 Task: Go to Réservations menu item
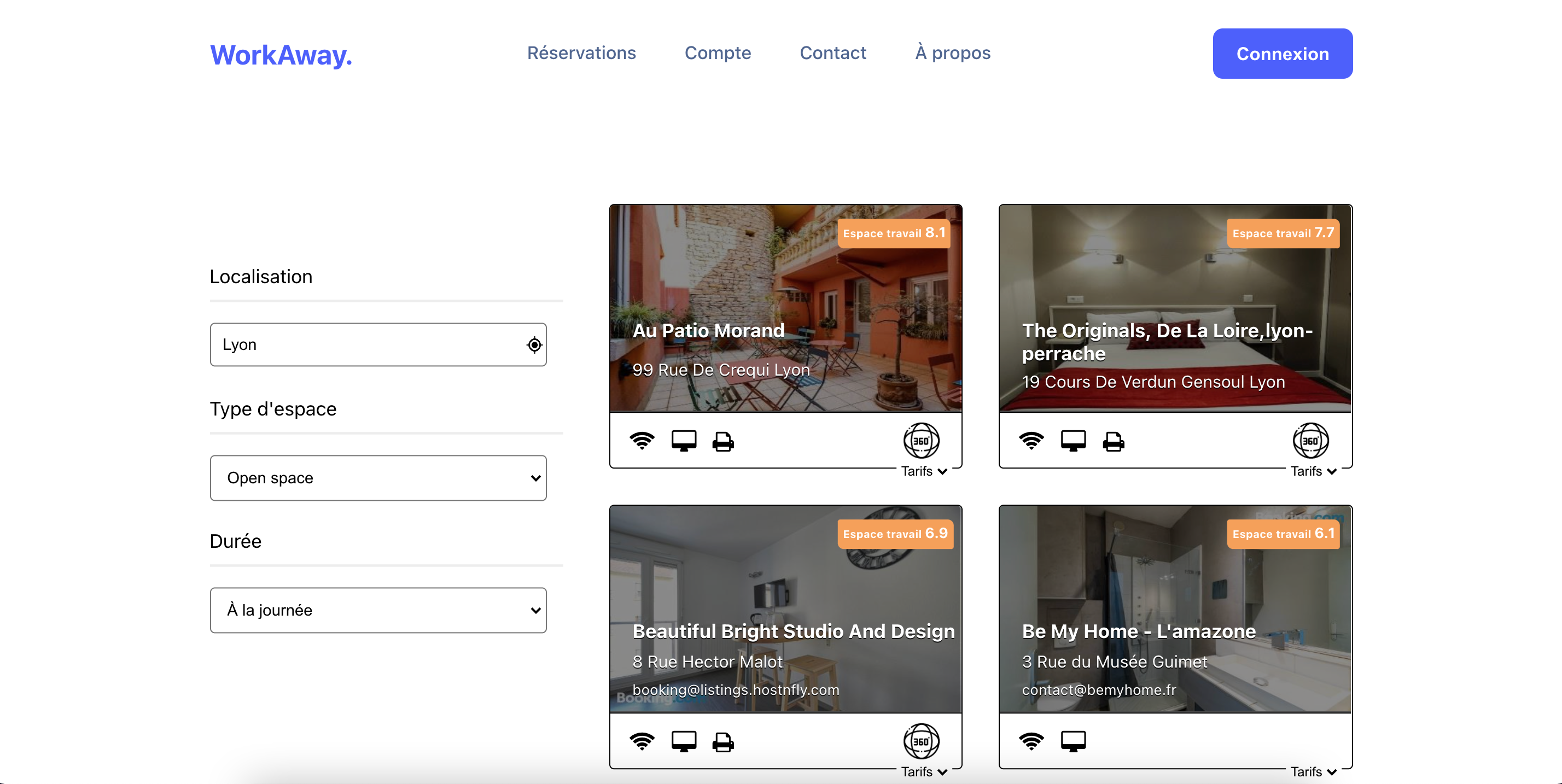click(x=581, y=52)
